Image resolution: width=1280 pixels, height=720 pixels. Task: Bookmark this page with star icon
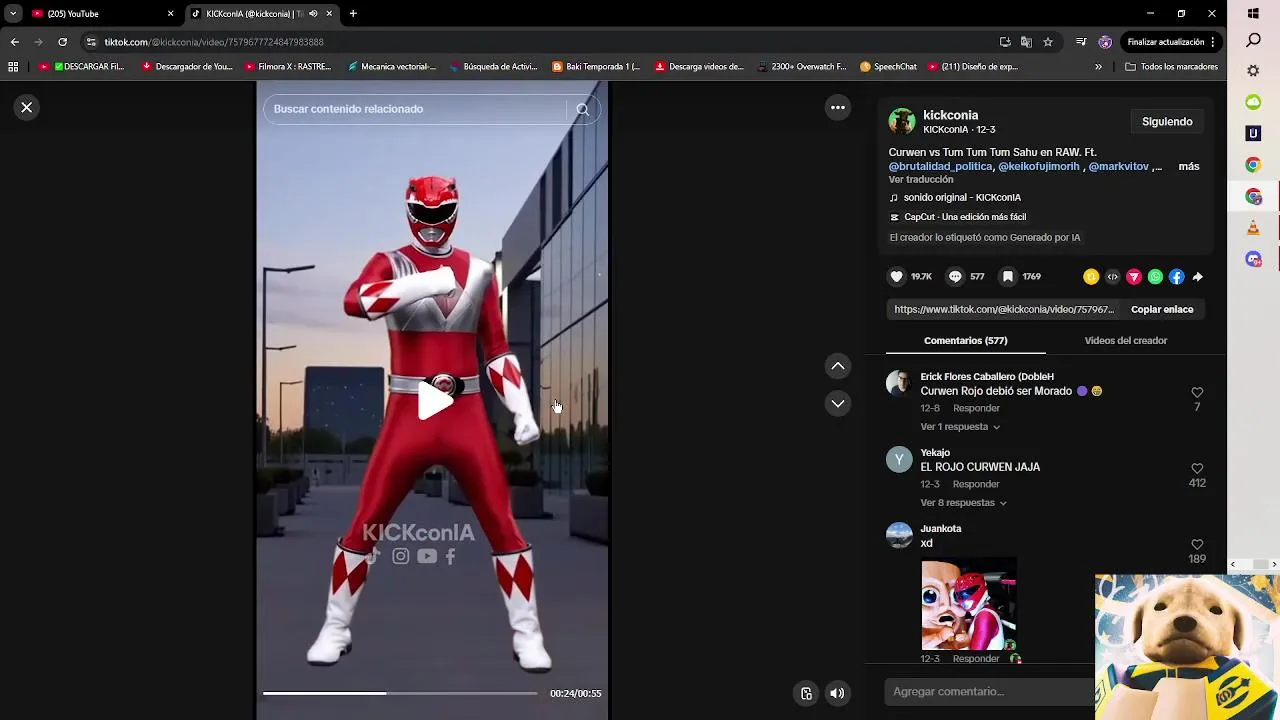click(1048, 42)
